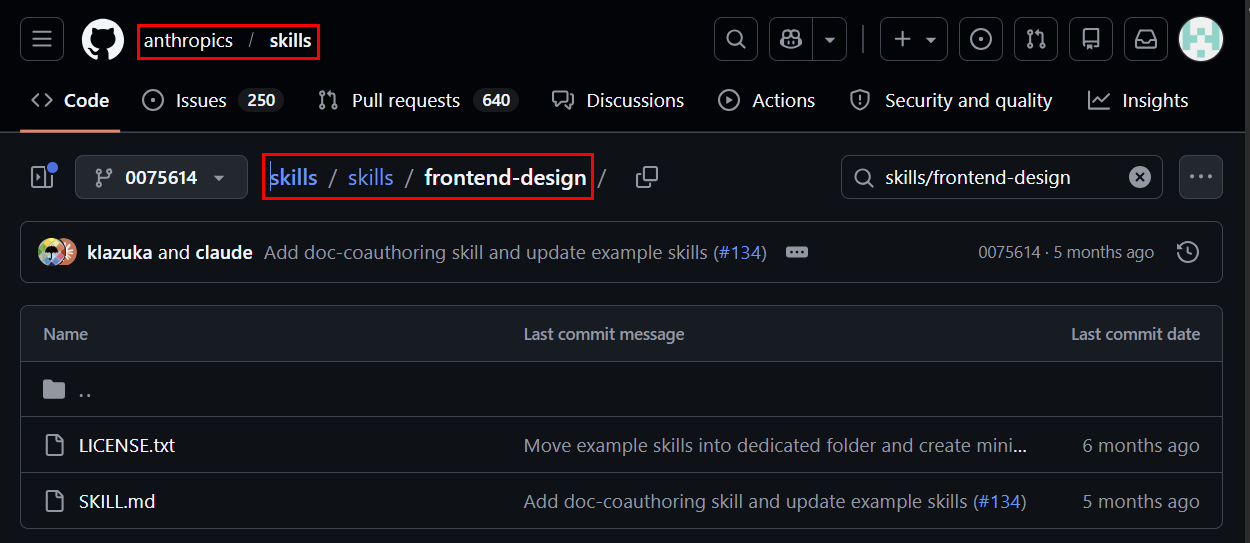Click the parent directory folder icon

[x=54, y=389]
